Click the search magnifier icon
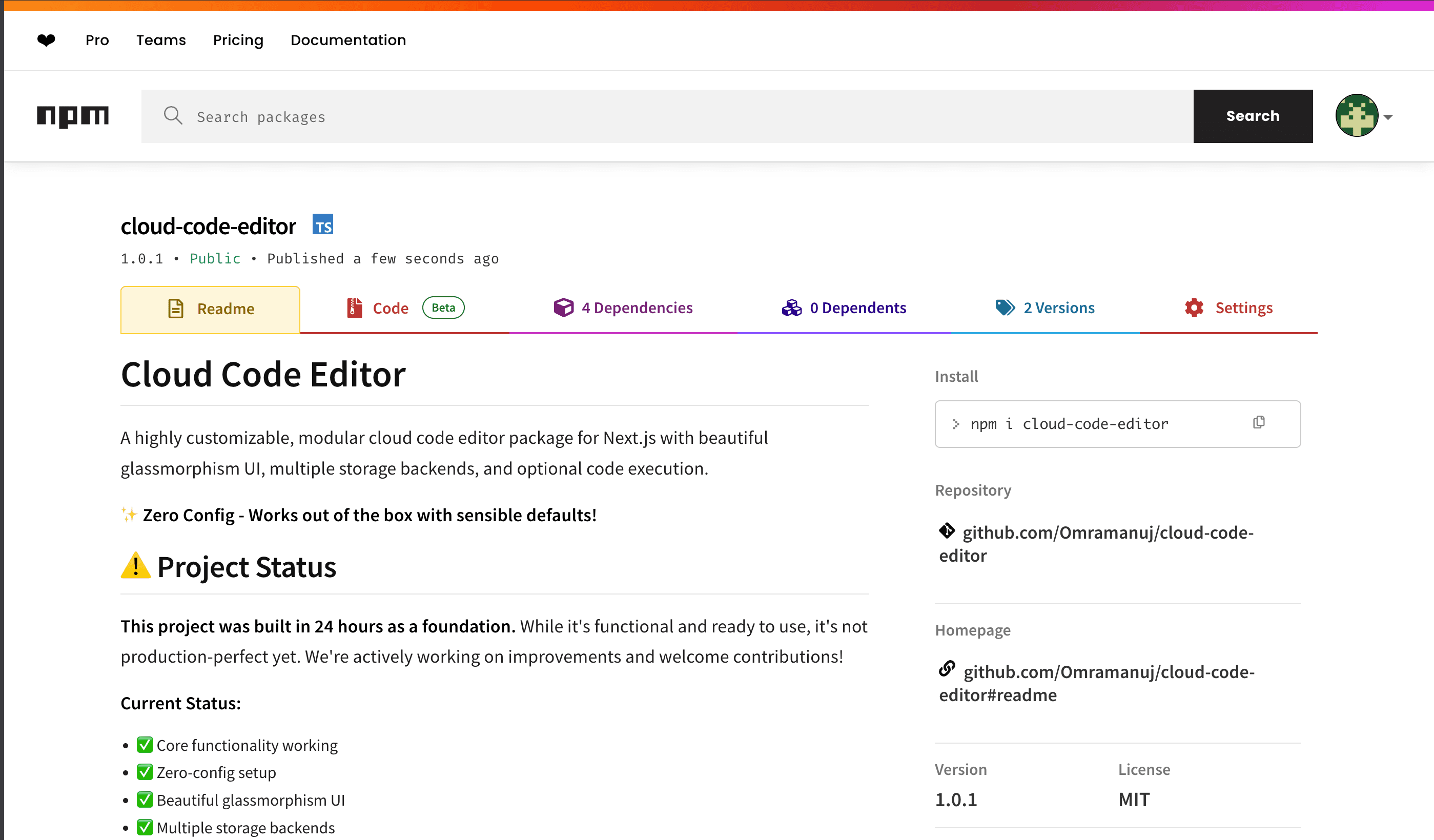Image resolution: width=1434 pixels, height=840 pixels. point(173,115)
